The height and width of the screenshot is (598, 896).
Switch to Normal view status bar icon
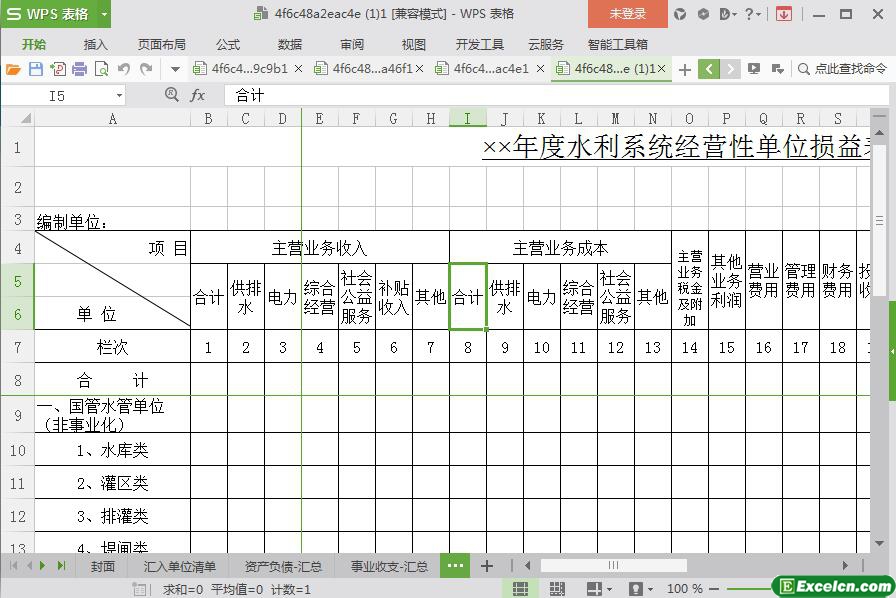tap(520, 589)
